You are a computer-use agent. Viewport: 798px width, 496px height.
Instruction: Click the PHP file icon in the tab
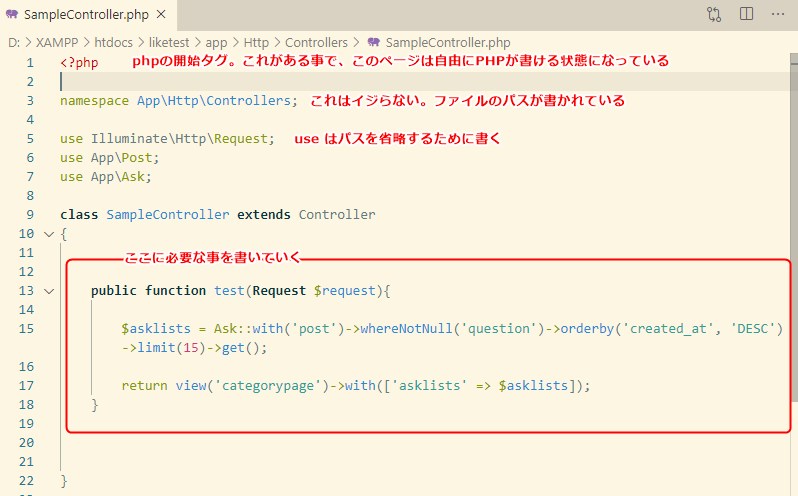point(12,15)
